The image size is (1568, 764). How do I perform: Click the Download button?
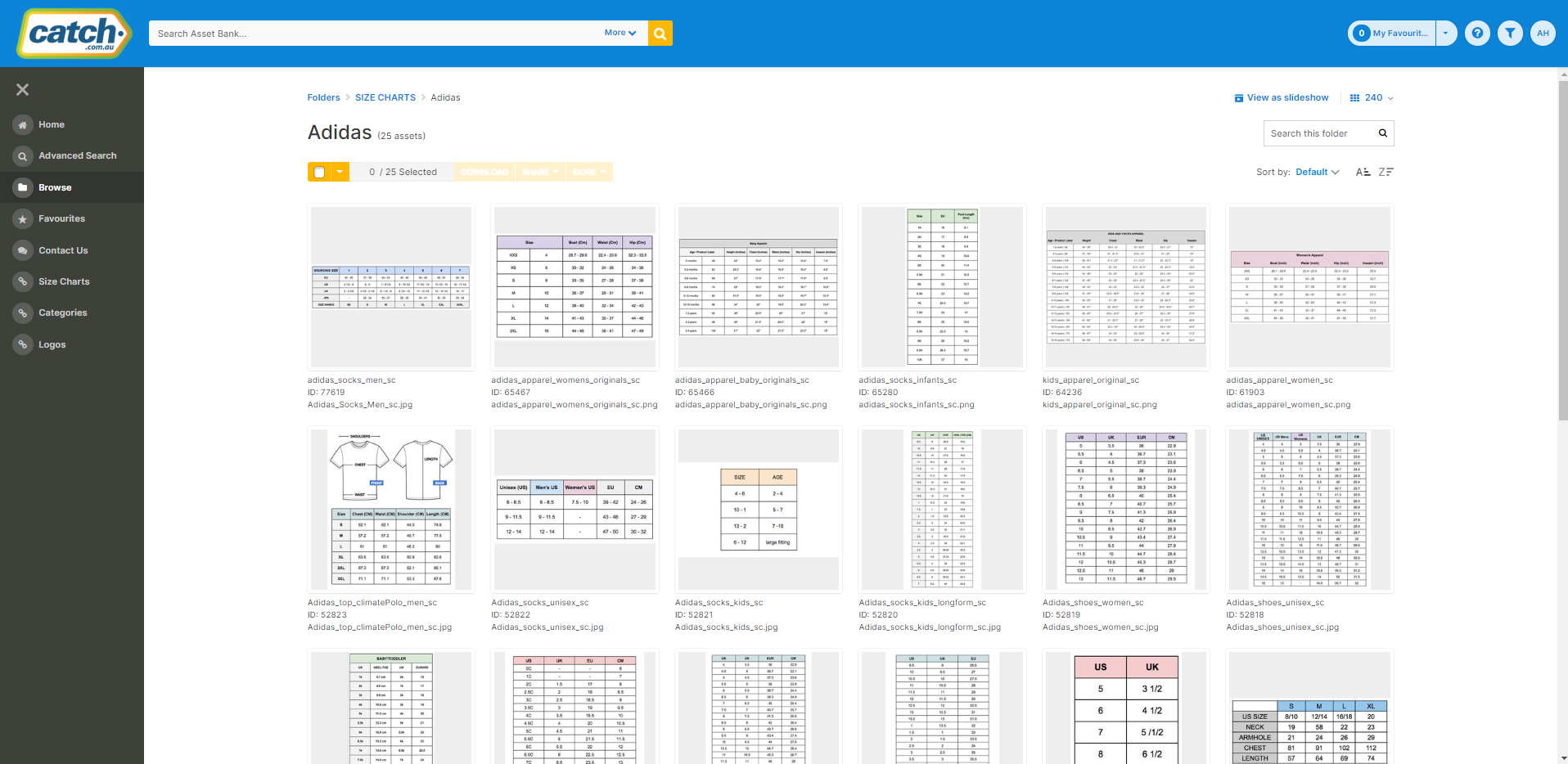pyautogui.click(x=484, y=172)
